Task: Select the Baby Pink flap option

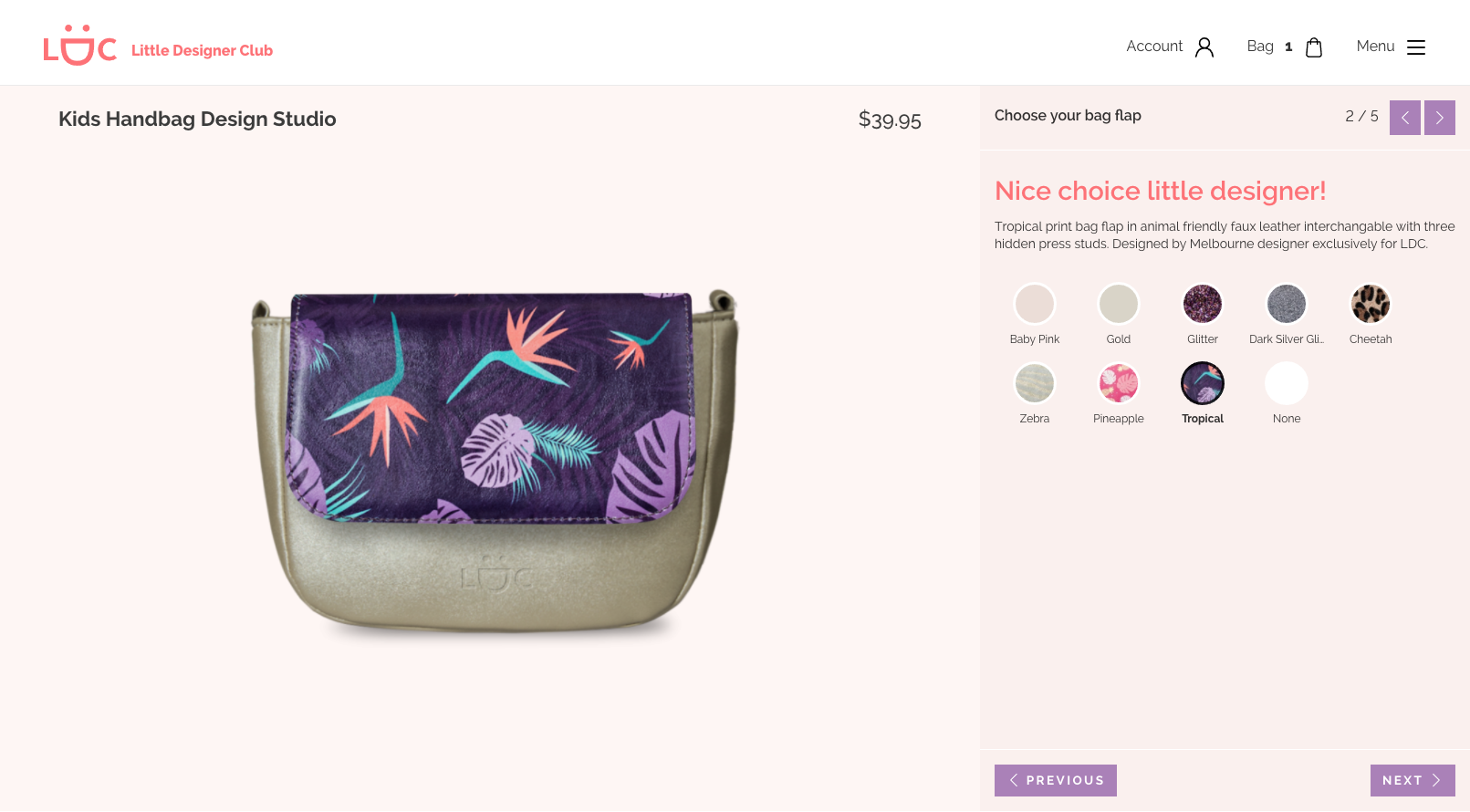Action: pyautogui.click(x=1034, y=304)
